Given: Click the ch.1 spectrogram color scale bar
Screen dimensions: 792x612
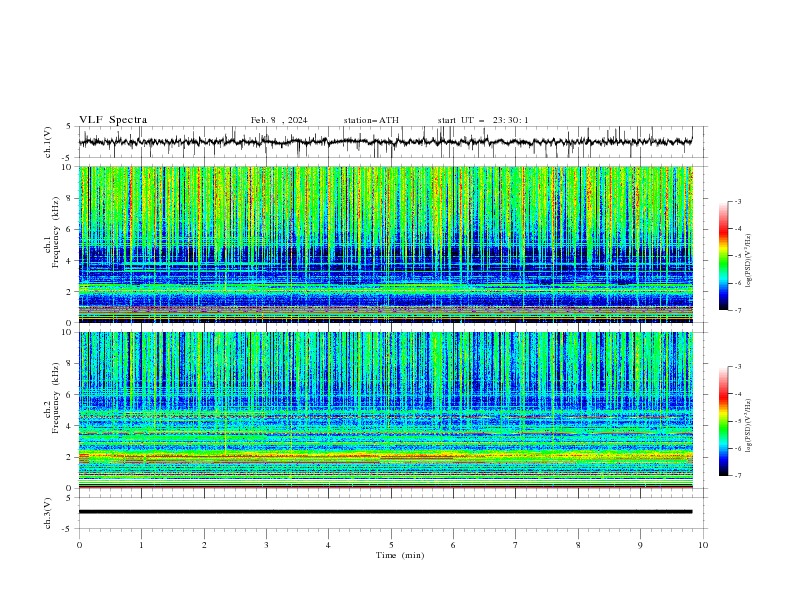Looking at the screenshot, I should (723, 255).
